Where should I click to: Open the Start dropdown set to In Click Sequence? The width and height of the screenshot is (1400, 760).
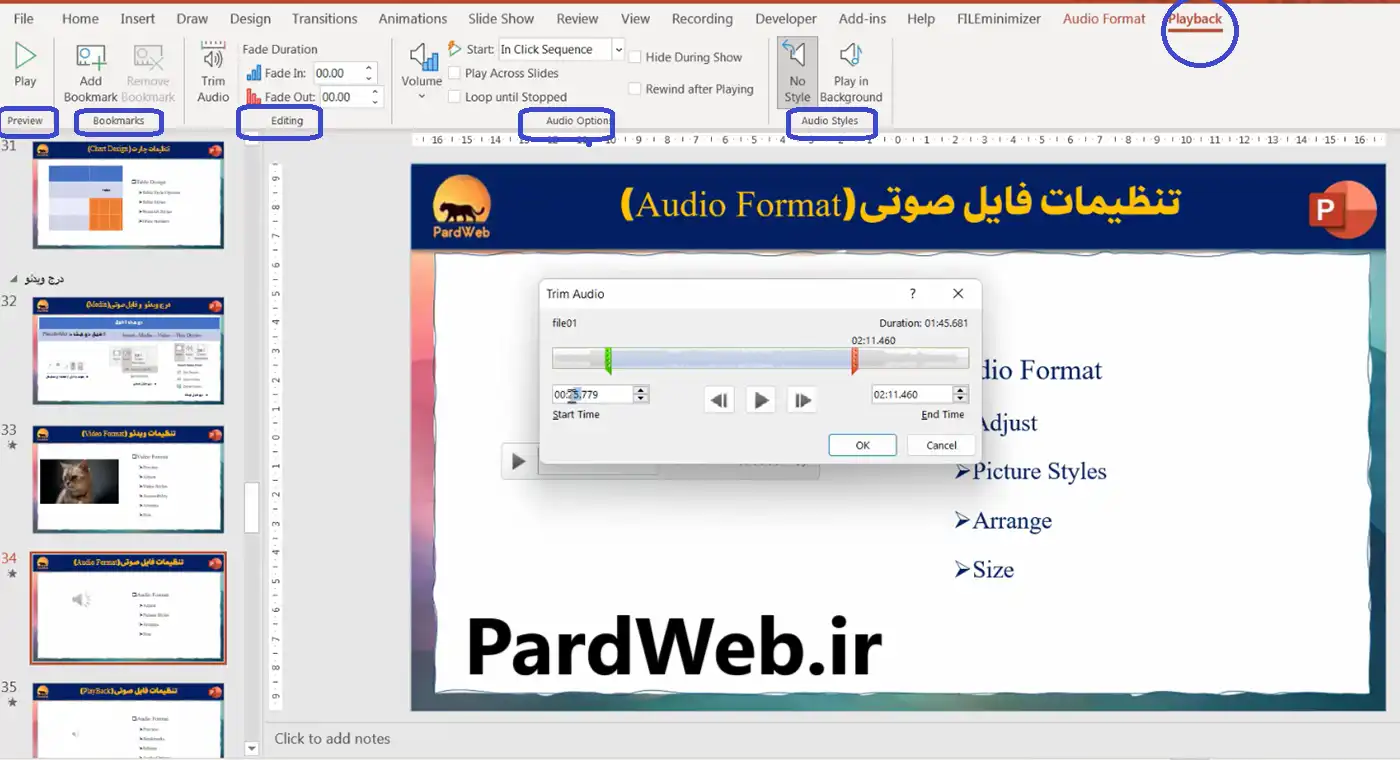tap(618, 49)
